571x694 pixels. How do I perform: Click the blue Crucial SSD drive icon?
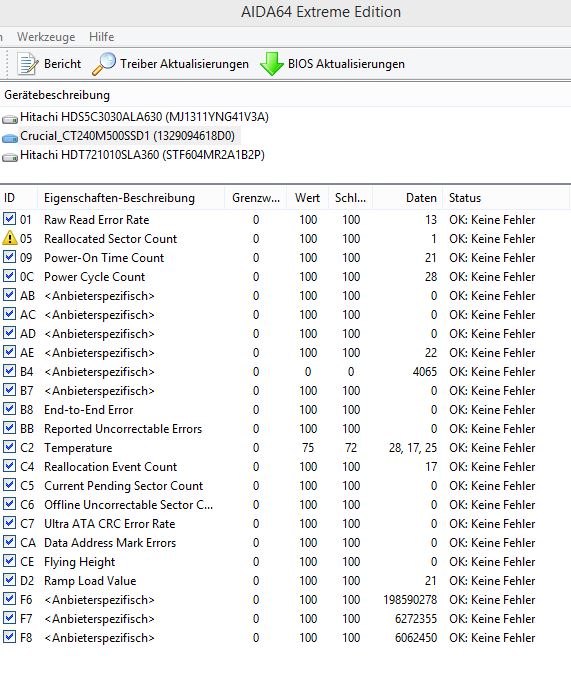[x=10, y=138]
